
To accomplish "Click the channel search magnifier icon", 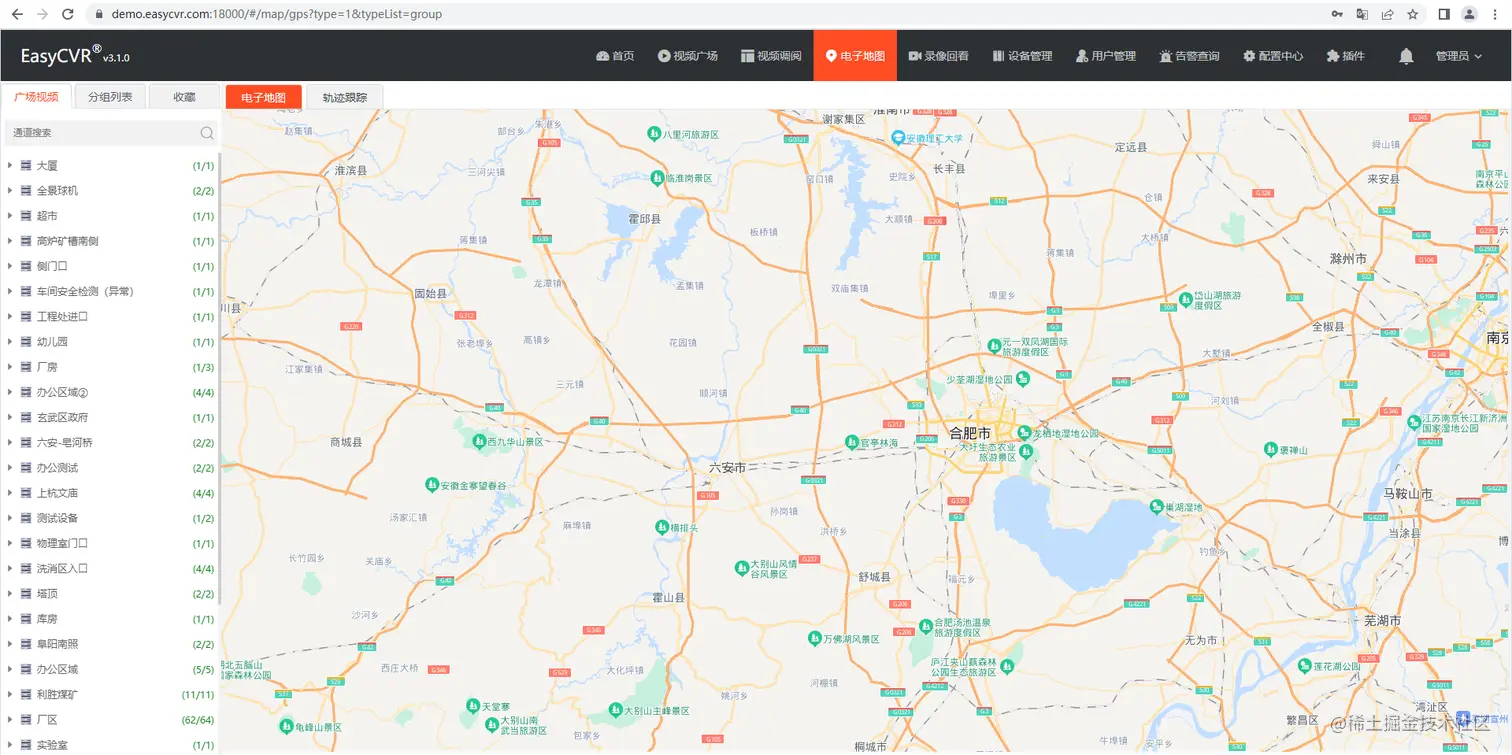I will [207, 133].
